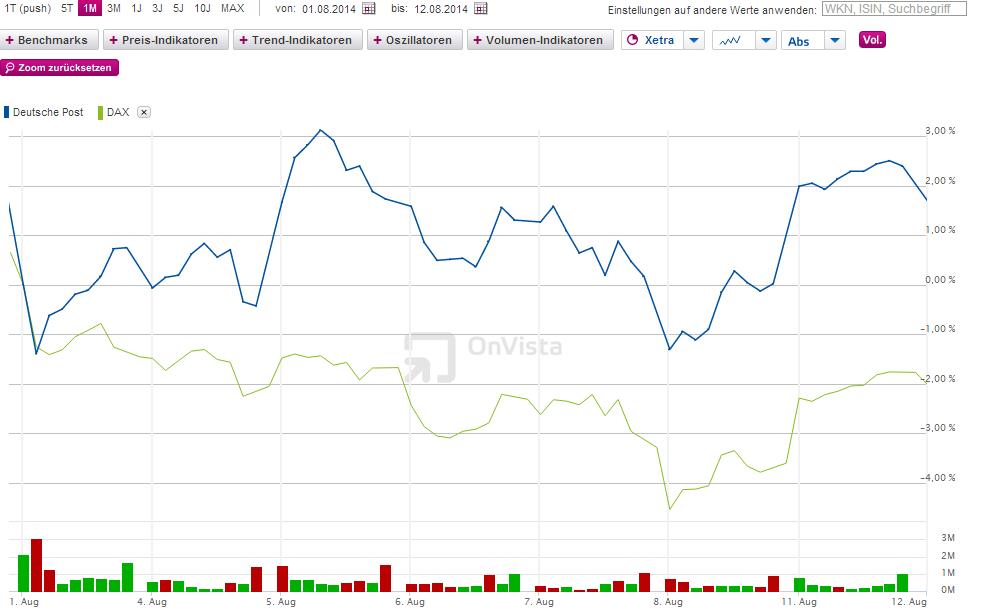Click the Xetra exchange clock icon
This screenshot has width=981, height=612.
click(x=633, y=40)
